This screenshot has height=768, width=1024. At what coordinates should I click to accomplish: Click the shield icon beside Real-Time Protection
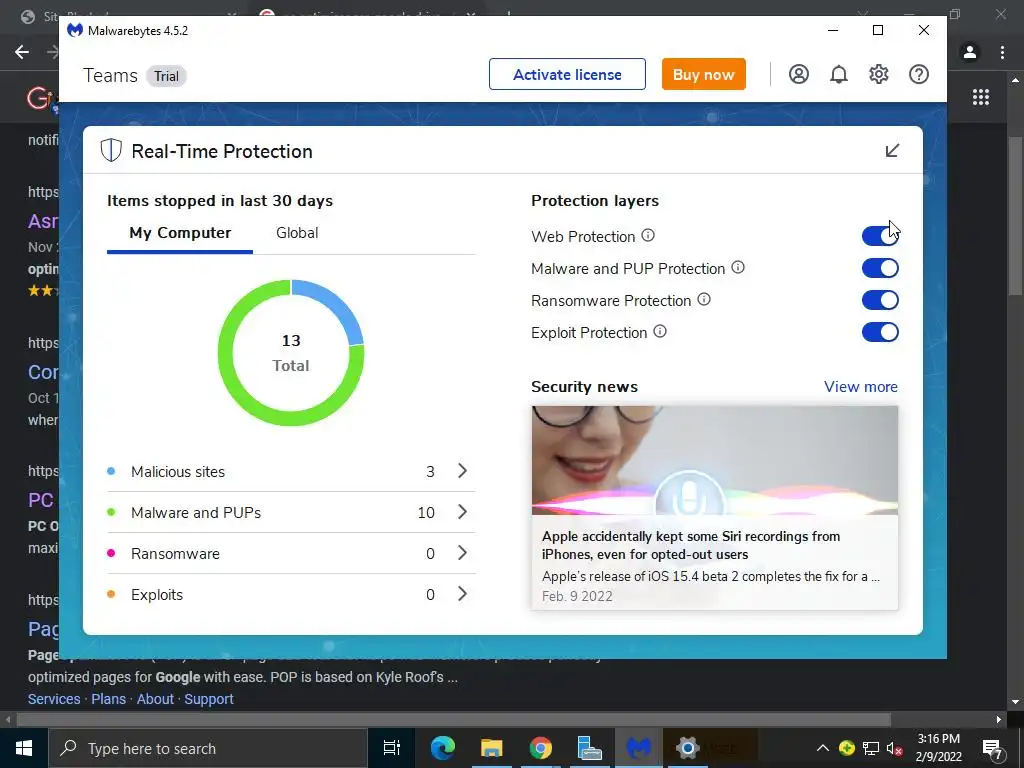coord(111,150)
